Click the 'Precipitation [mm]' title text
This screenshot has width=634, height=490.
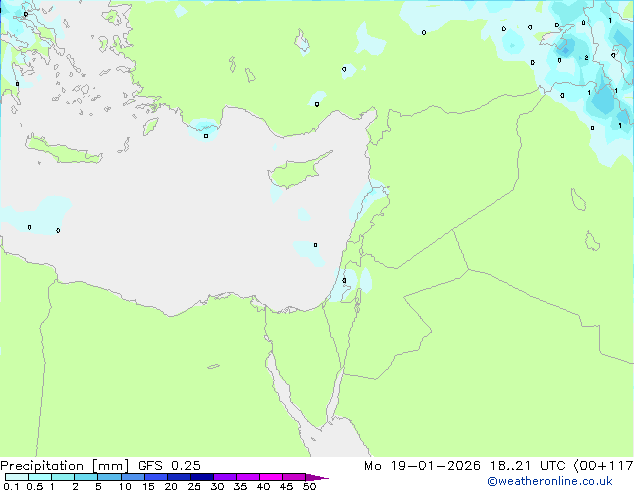[64, 466]
